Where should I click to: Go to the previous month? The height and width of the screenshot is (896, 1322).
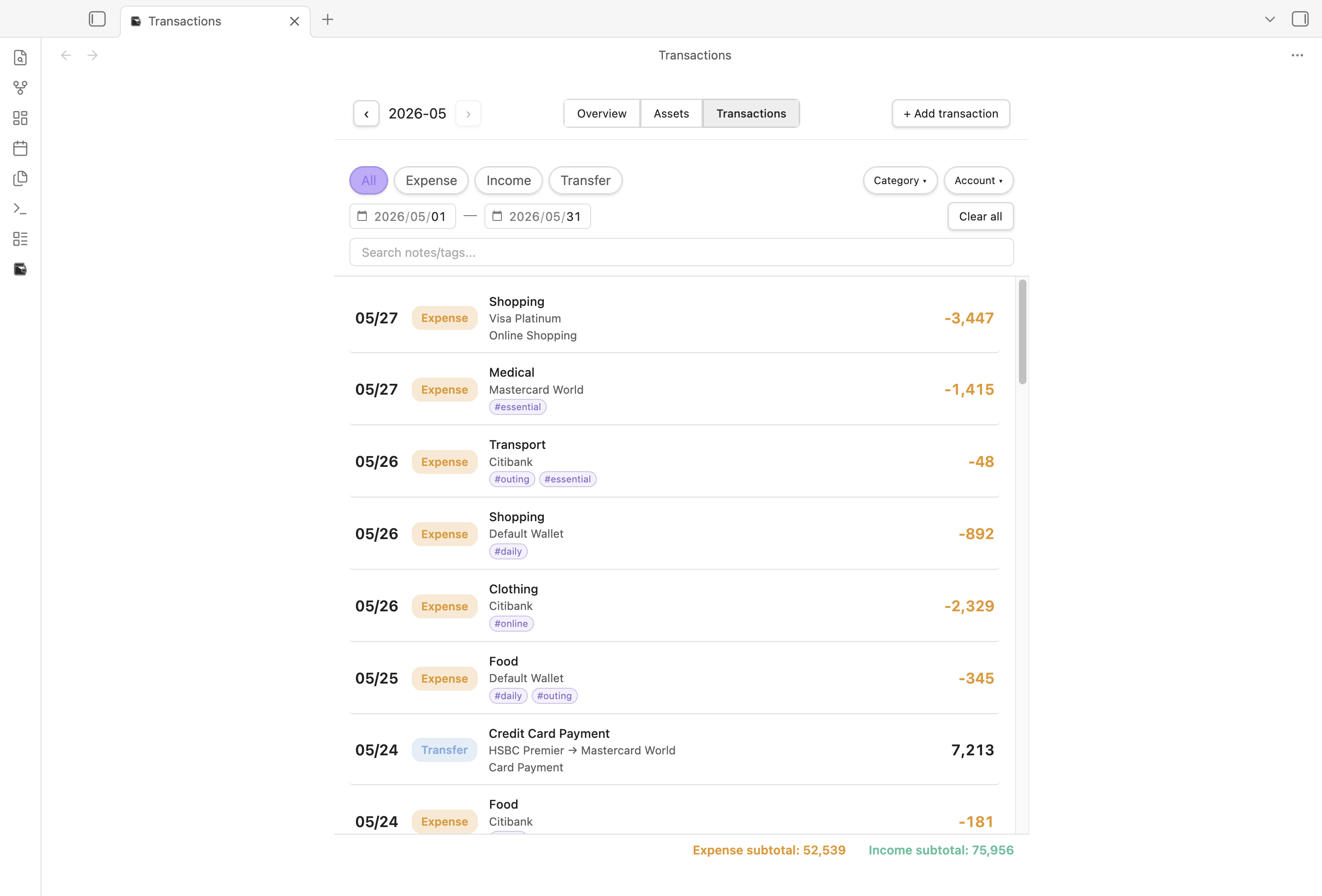pyautogui.click(x=366, y=114)
